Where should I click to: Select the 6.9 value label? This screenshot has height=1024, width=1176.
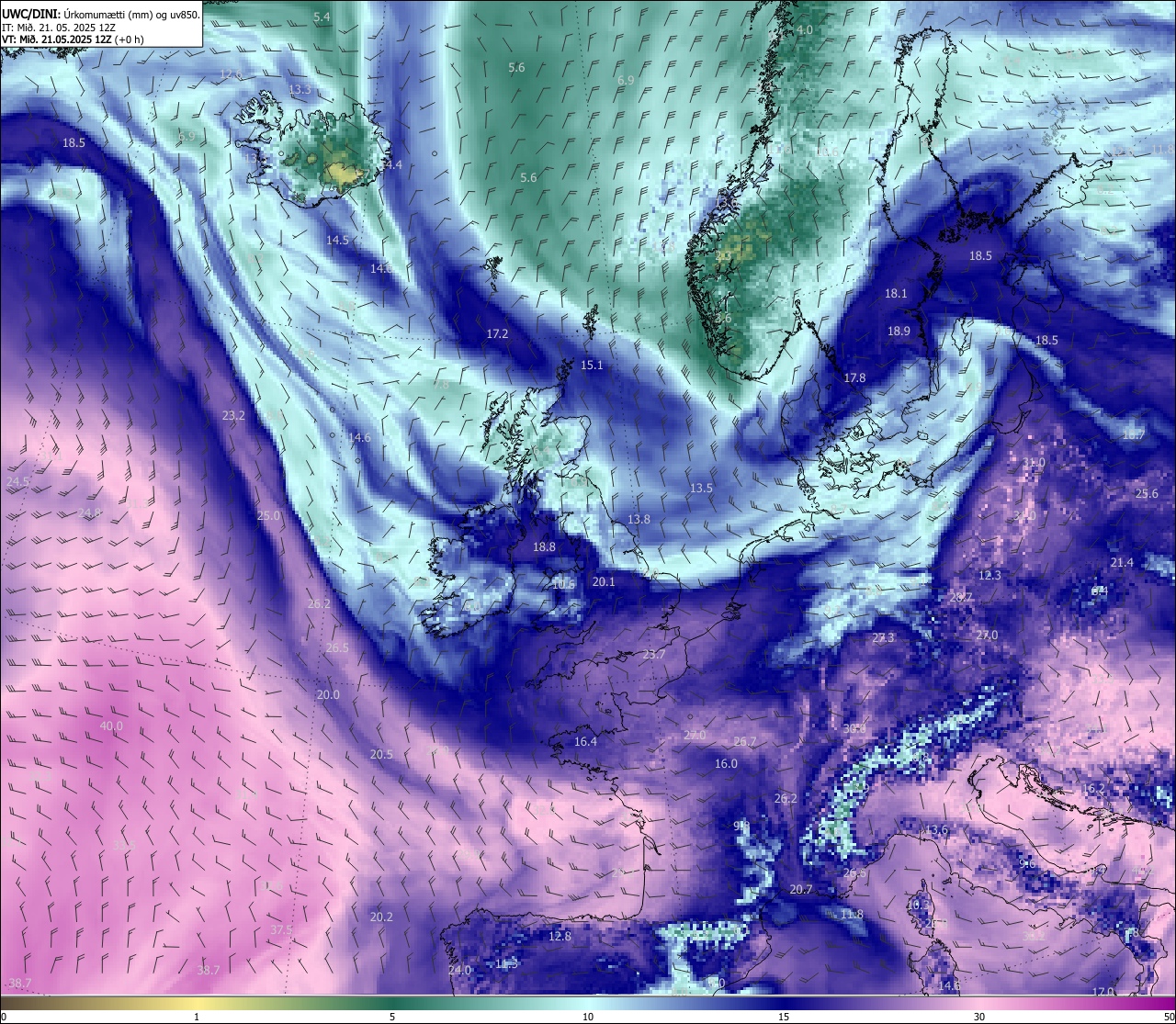tap(626, 81)
